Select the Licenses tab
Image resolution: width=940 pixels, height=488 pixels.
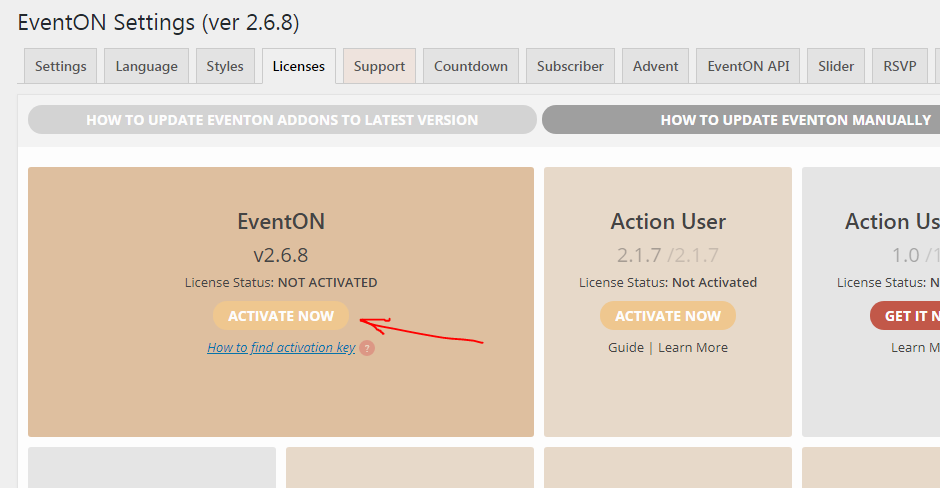(x=299, y=66)
